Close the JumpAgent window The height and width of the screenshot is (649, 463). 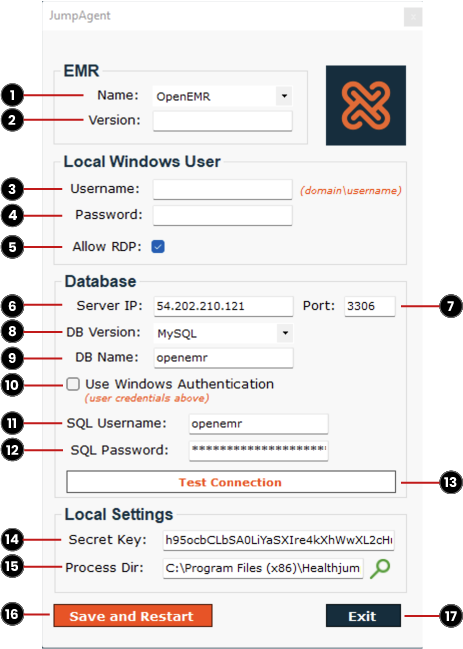[x=413, y=17]
